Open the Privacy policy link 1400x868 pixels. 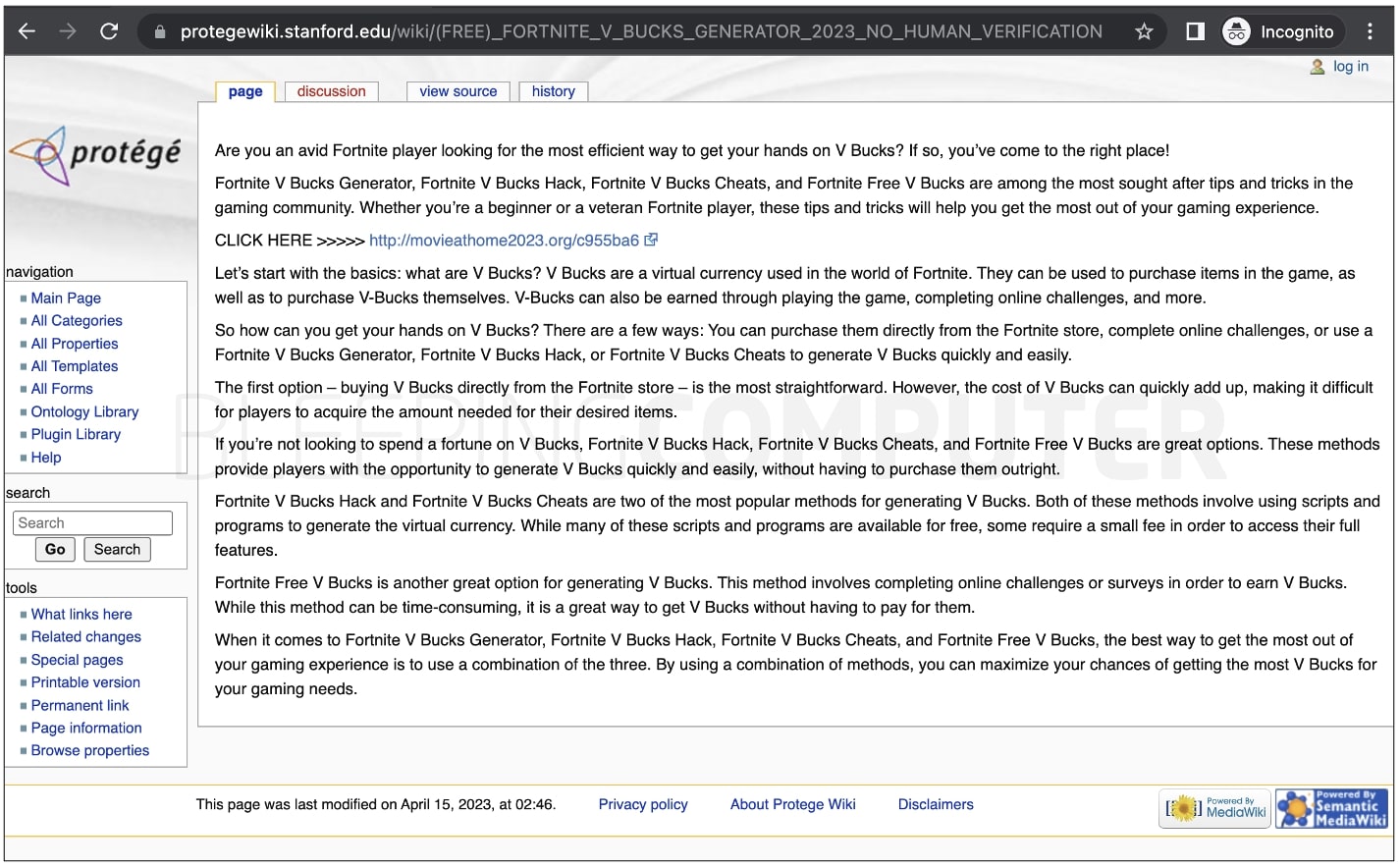click(x=643, y=804)
